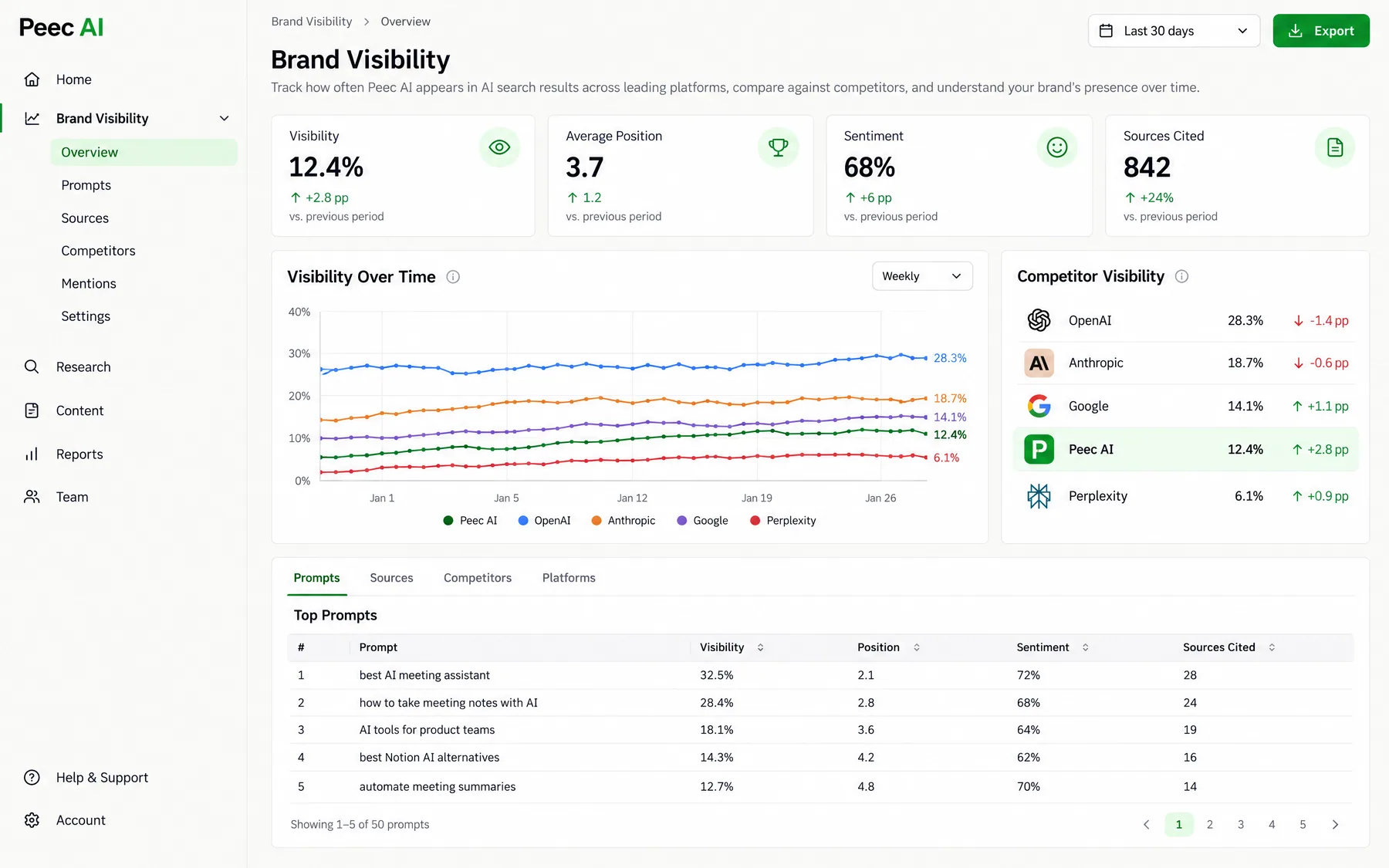Select the Peec AI row in Competitor Visibility
1389x868 pixels.
click(1185, 450)
